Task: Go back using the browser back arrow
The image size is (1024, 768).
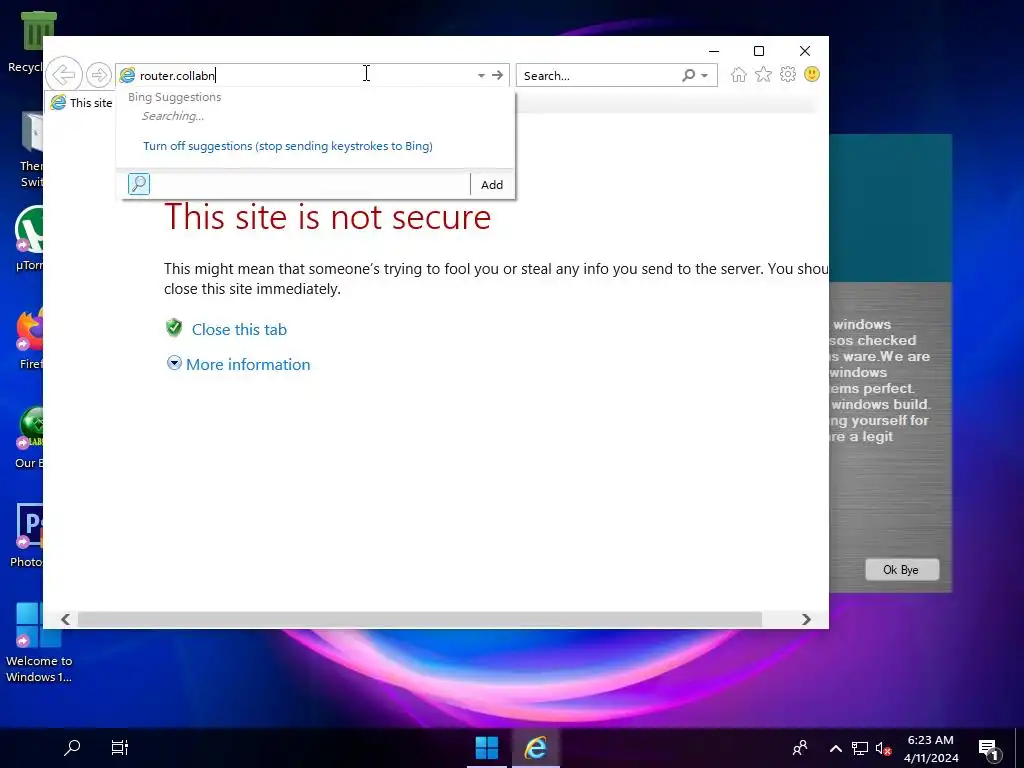Action: pyautogui.click(x=64, y=74)
